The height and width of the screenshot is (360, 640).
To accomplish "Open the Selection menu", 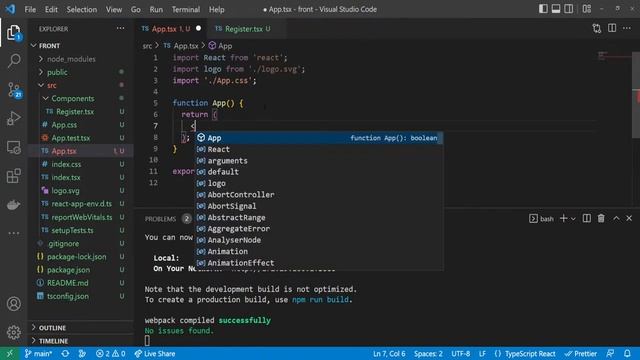I will click(82, 9).
